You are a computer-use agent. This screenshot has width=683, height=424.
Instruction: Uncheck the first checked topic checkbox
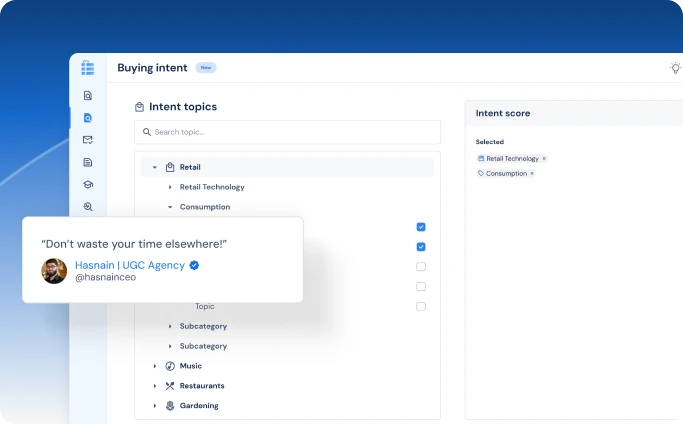click(421, 227)
